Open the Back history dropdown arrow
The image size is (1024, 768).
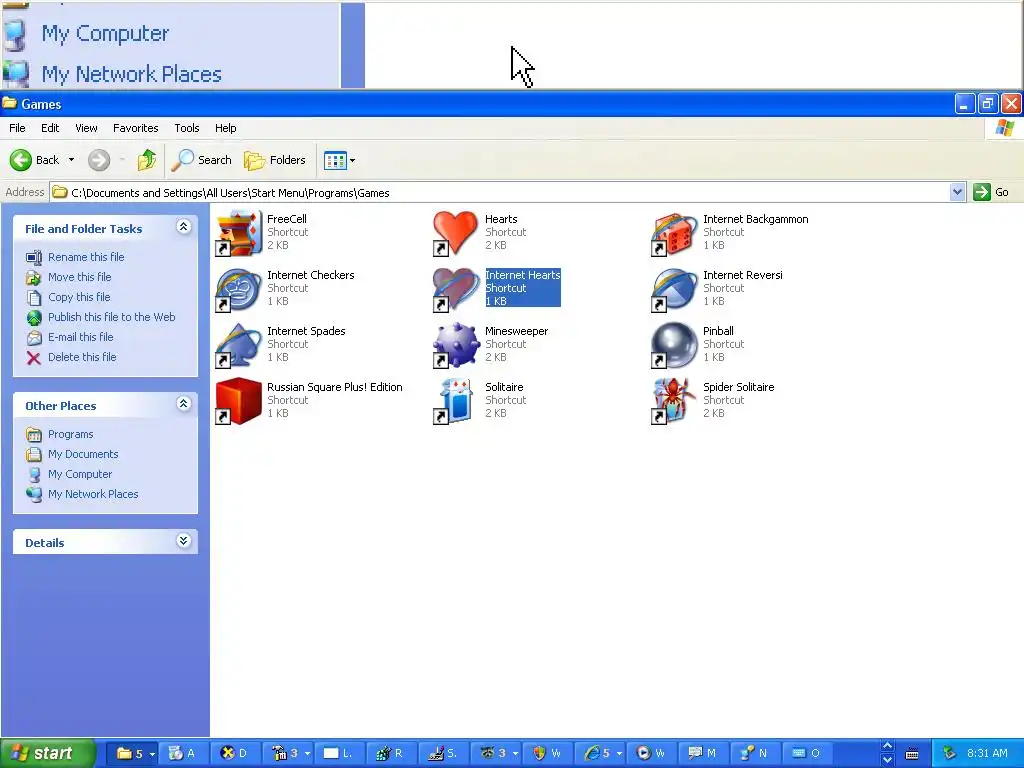click(x=71, y=160)
